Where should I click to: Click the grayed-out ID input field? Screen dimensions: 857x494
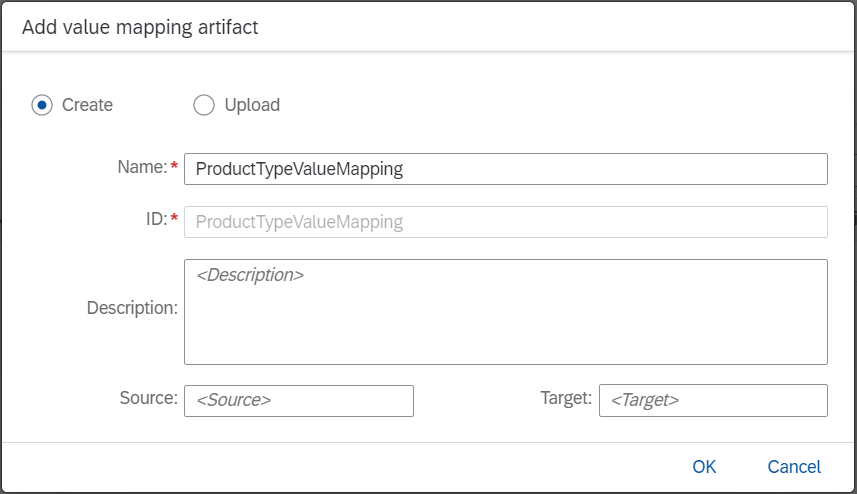[506, 222]
